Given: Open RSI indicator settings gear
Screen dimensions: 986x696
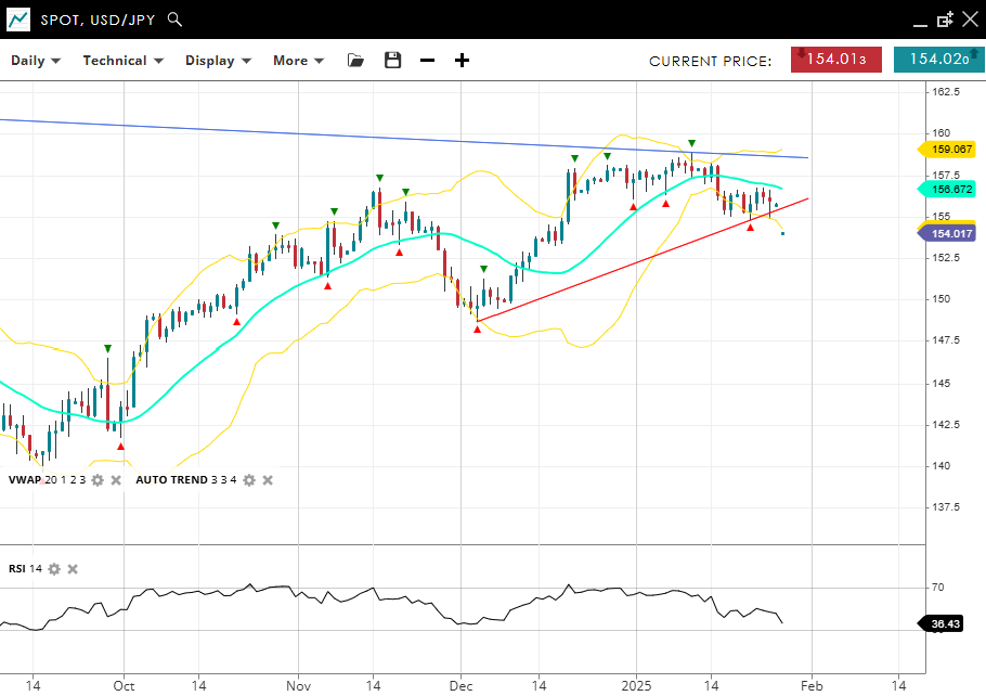Looking at the screenshot, I should 54,569.
